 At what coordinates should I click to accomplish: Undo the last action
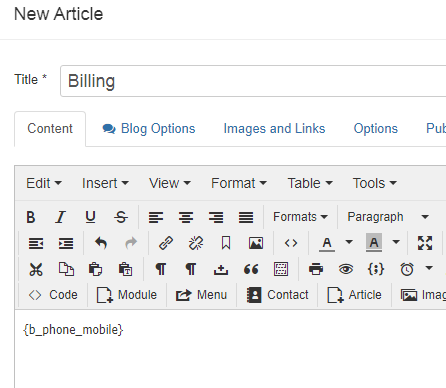point(101,243)
